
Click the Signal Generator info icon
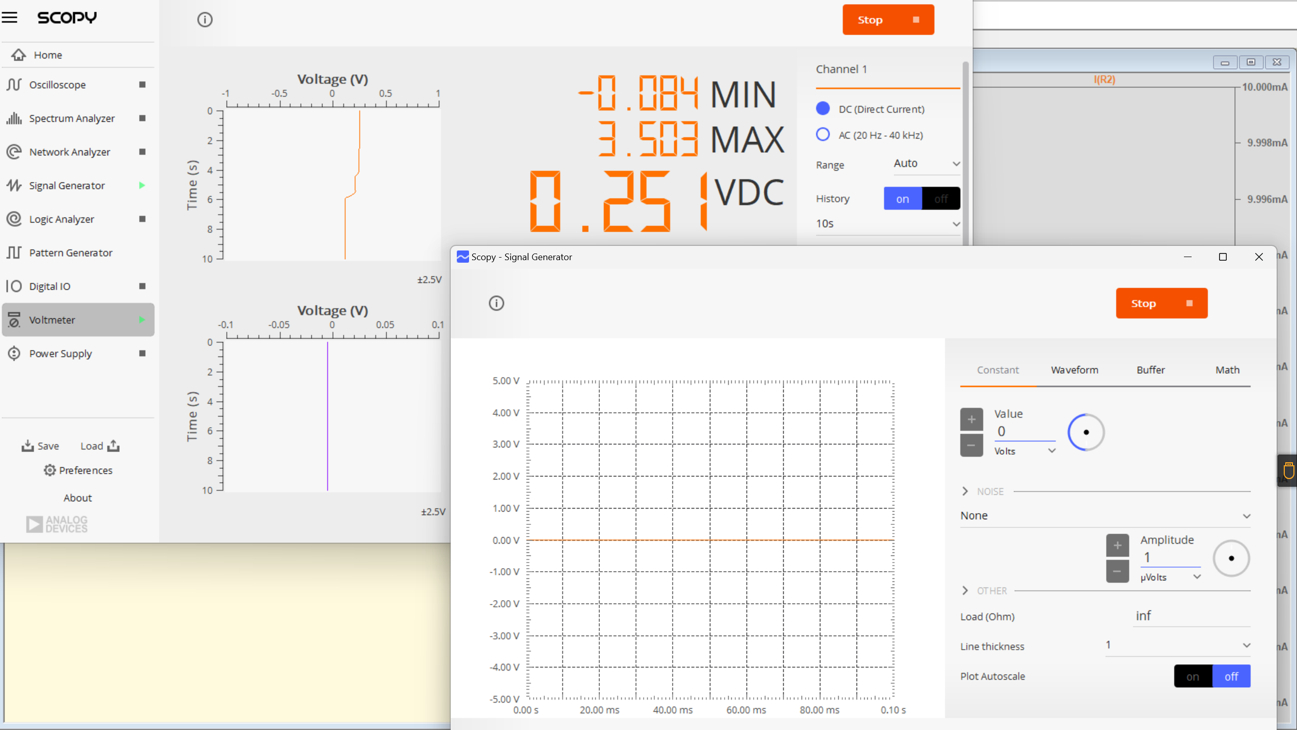(x=496, y=303)
